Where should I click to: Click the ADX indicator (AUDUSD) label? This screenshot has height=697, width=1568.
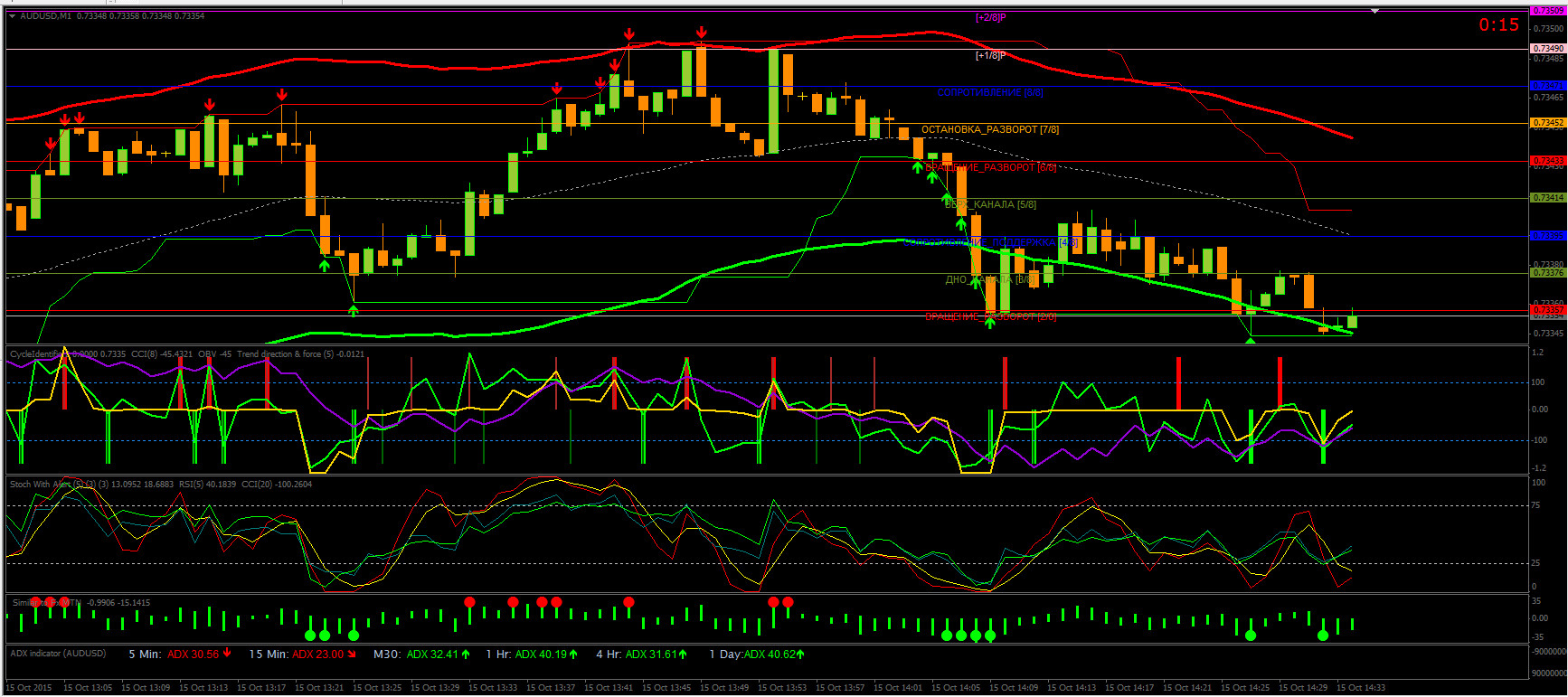[x=58, y=653]
